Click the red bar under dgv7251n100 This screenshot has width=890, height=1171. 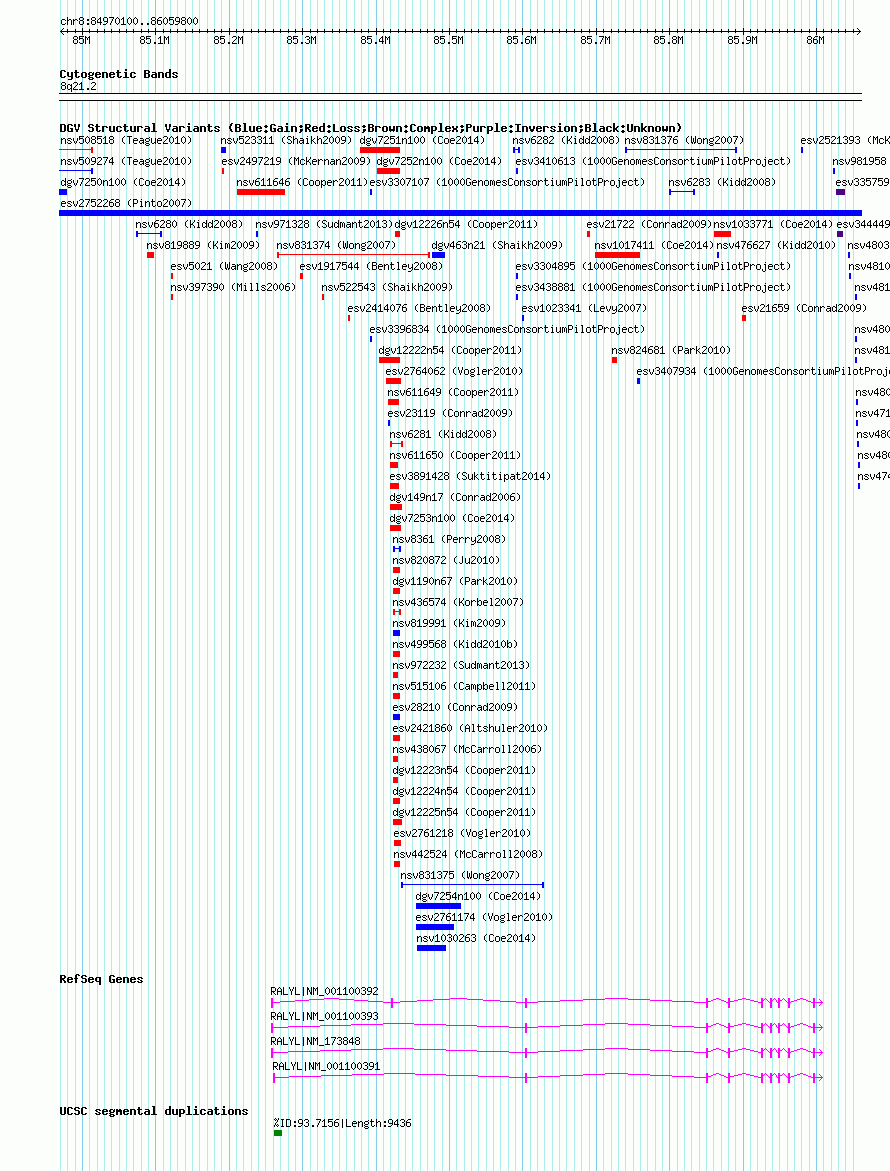pyautogui.click(x=380, y=150)
